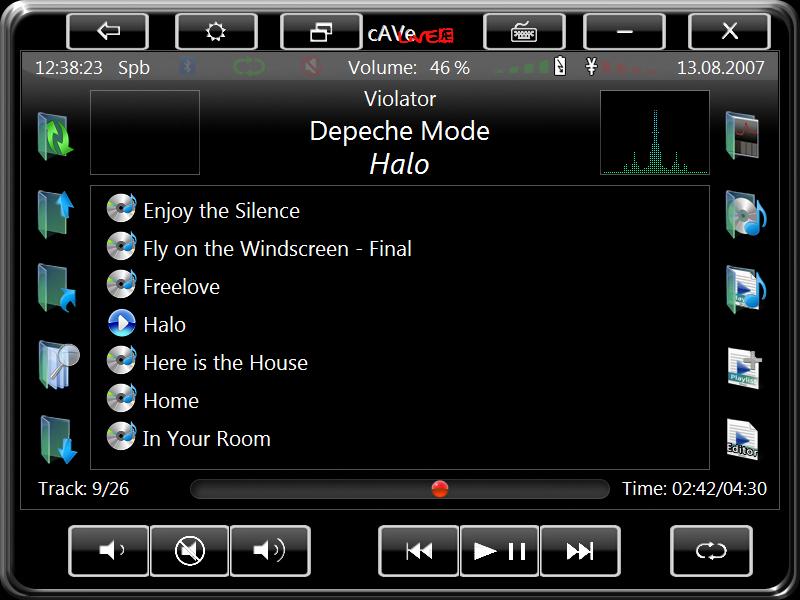Image resolution: width=800 pixels, height=600 pixels.
Task: Go up a folder with blue up-arrow icon
Action: click(56, 214)
